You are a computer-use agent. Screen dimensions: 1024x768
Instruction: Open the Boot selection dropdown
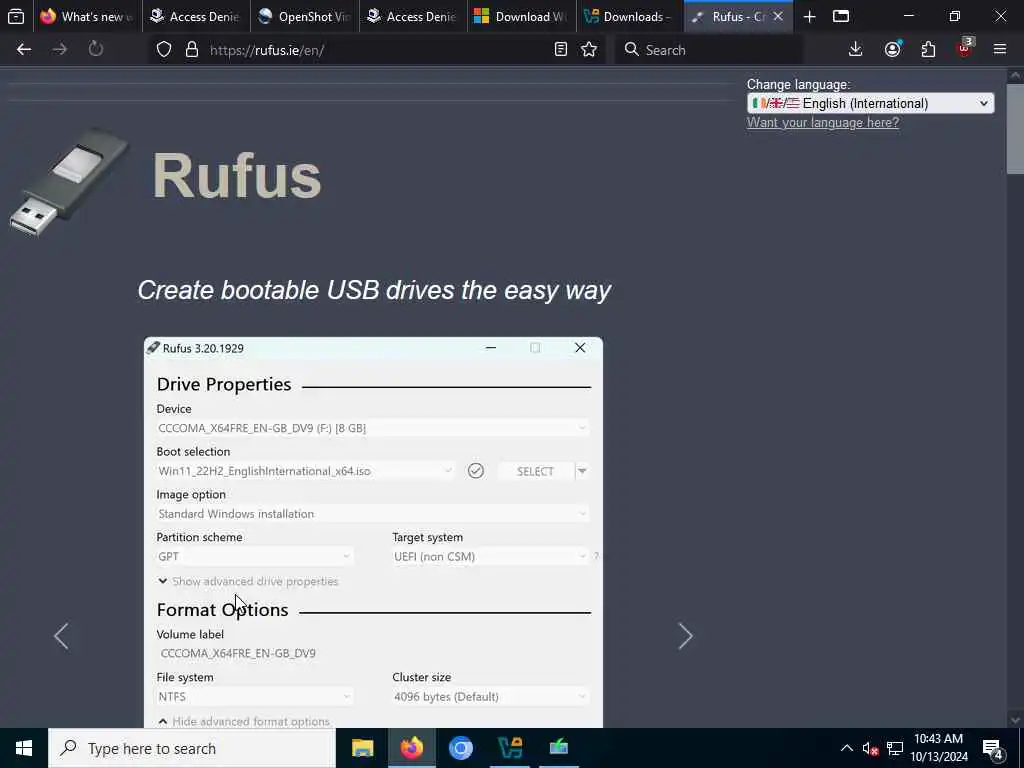(x=305, y=471)
